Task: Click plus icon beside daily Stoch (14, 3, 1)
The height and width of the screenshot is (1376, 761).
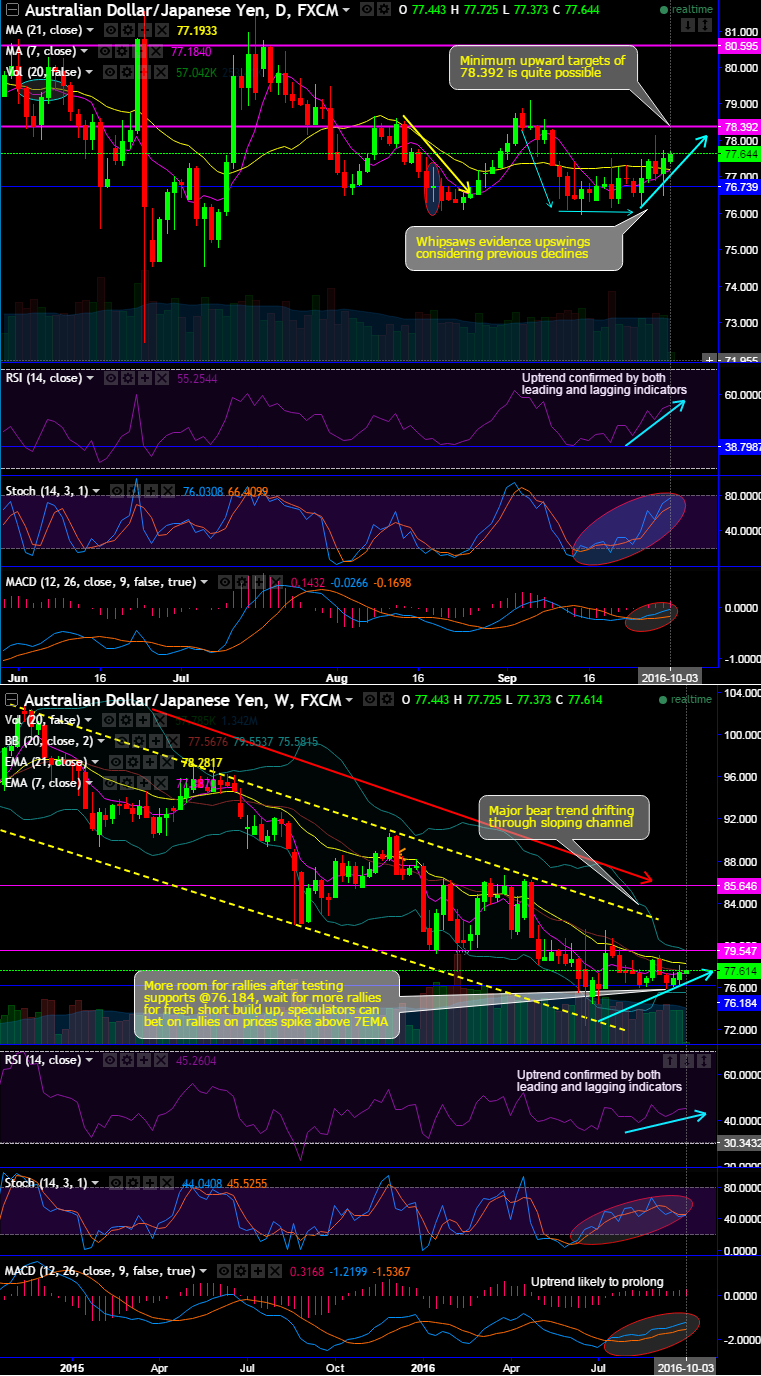Action: coord(151,491)
